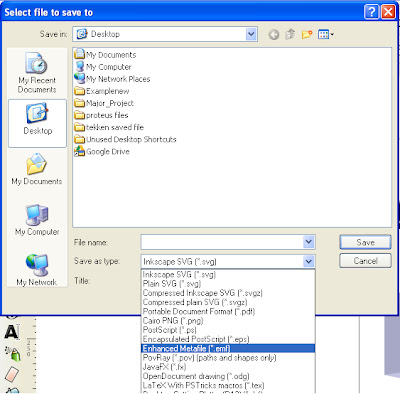The image size is (400, 394).
Task: Go up one folder level icon
Action: click(x=290, y=34)
